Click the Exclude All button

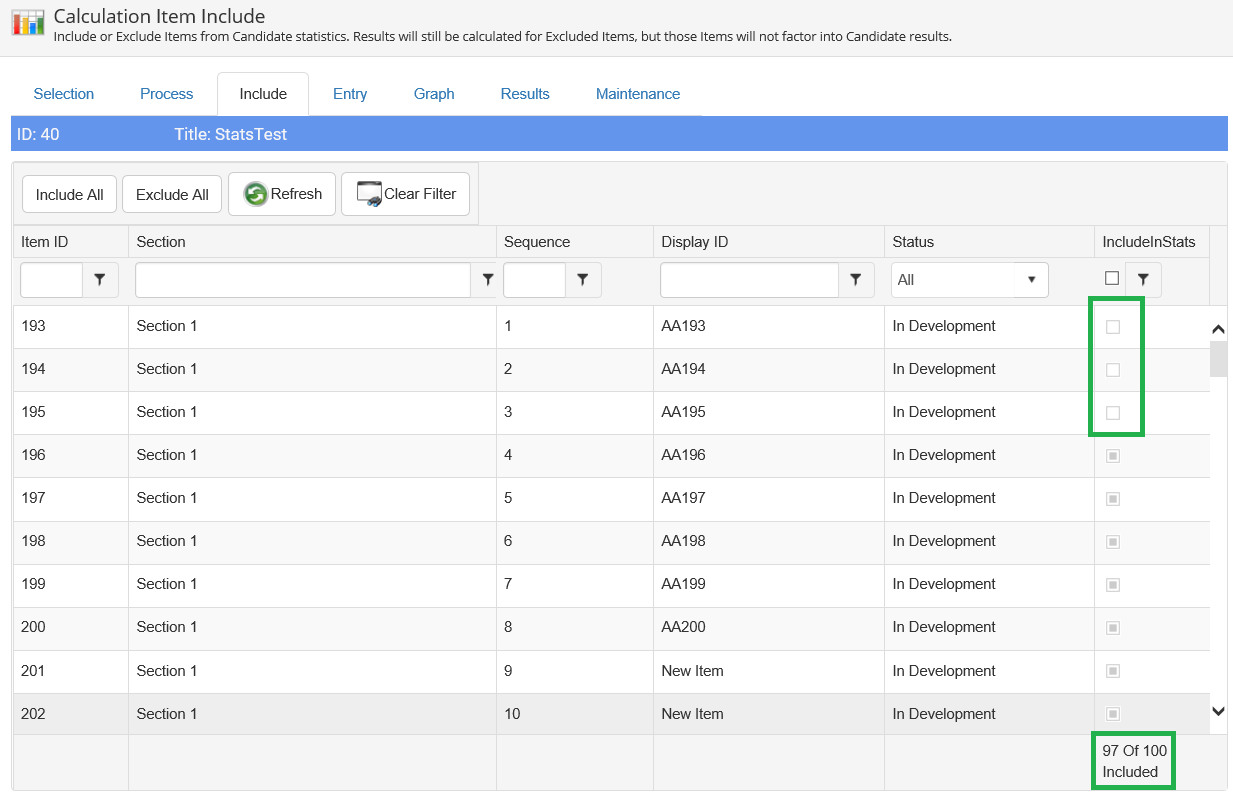[172, 195]
